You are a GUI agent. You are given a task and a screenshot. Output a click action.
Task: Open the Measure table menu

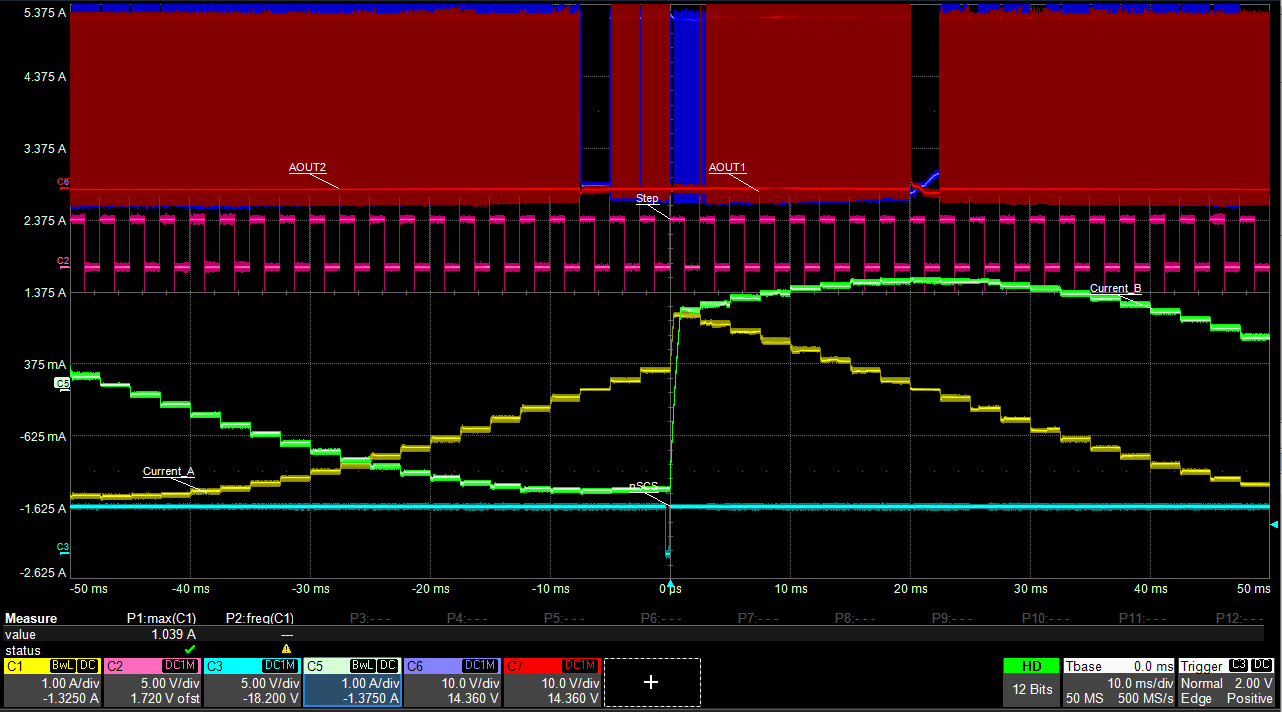30,618
